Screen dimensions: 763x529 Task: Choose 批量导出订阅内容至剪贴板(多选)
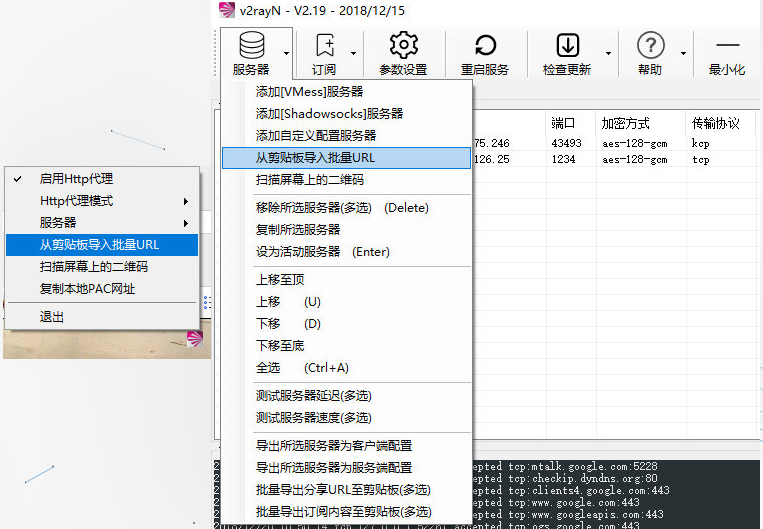click(346, 511)
